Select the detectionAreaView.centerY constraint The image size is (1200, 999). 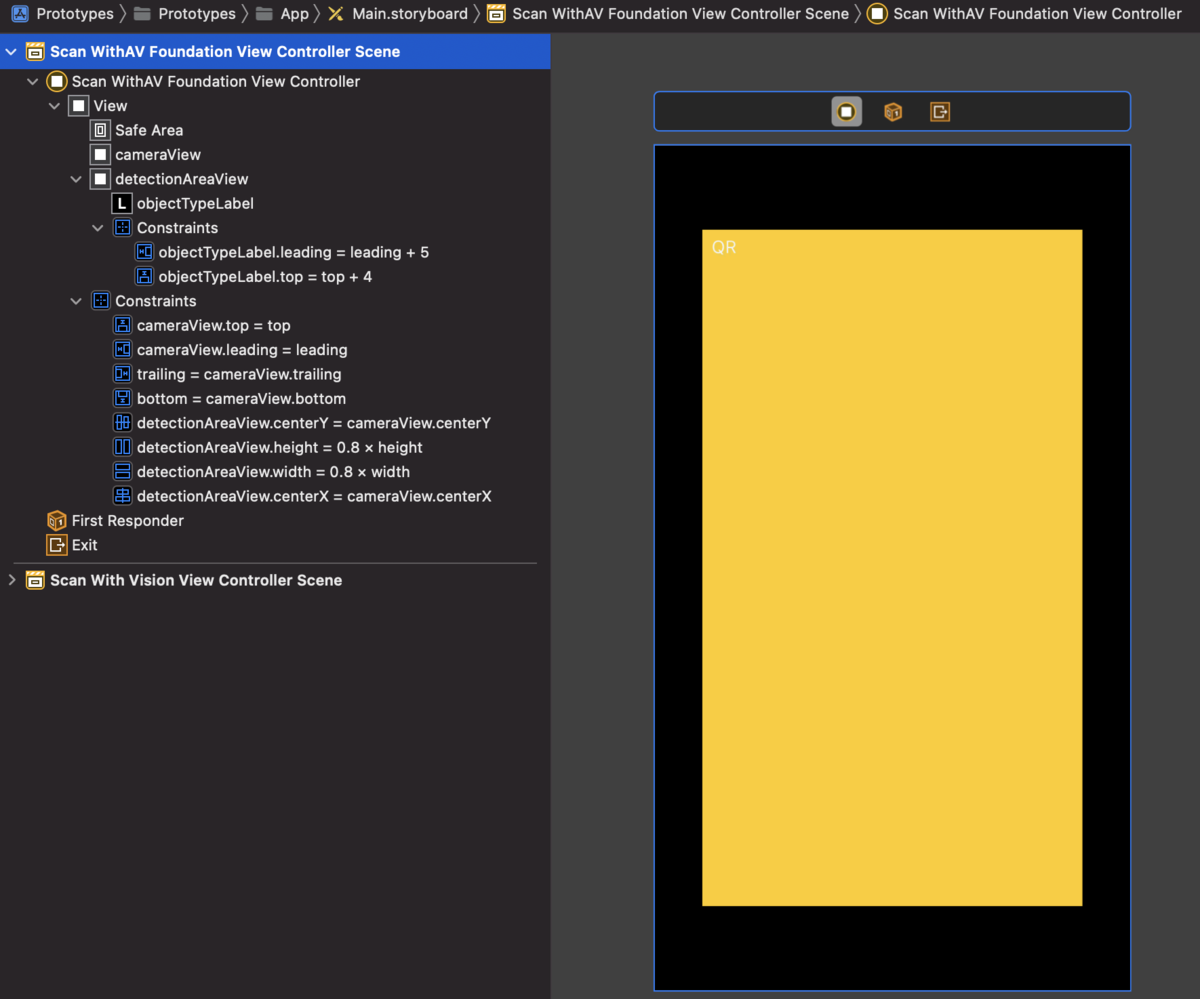(x=275, y=423)
